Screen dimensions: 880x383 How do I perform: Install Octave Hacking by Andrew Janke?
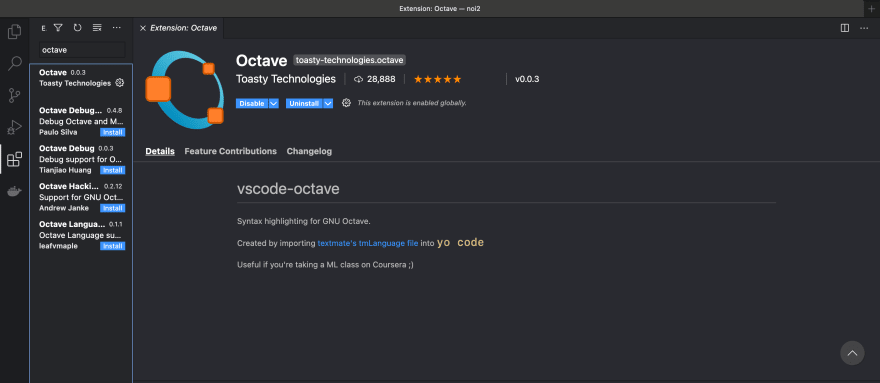coord(112,208)
